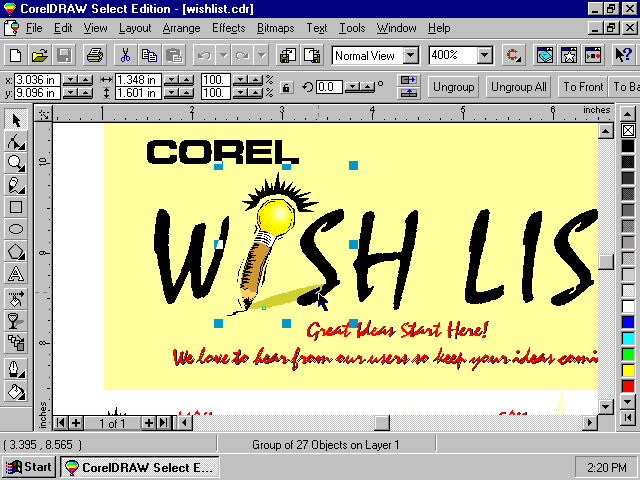Select the Zoom magnifier tool

coord(16,163)
